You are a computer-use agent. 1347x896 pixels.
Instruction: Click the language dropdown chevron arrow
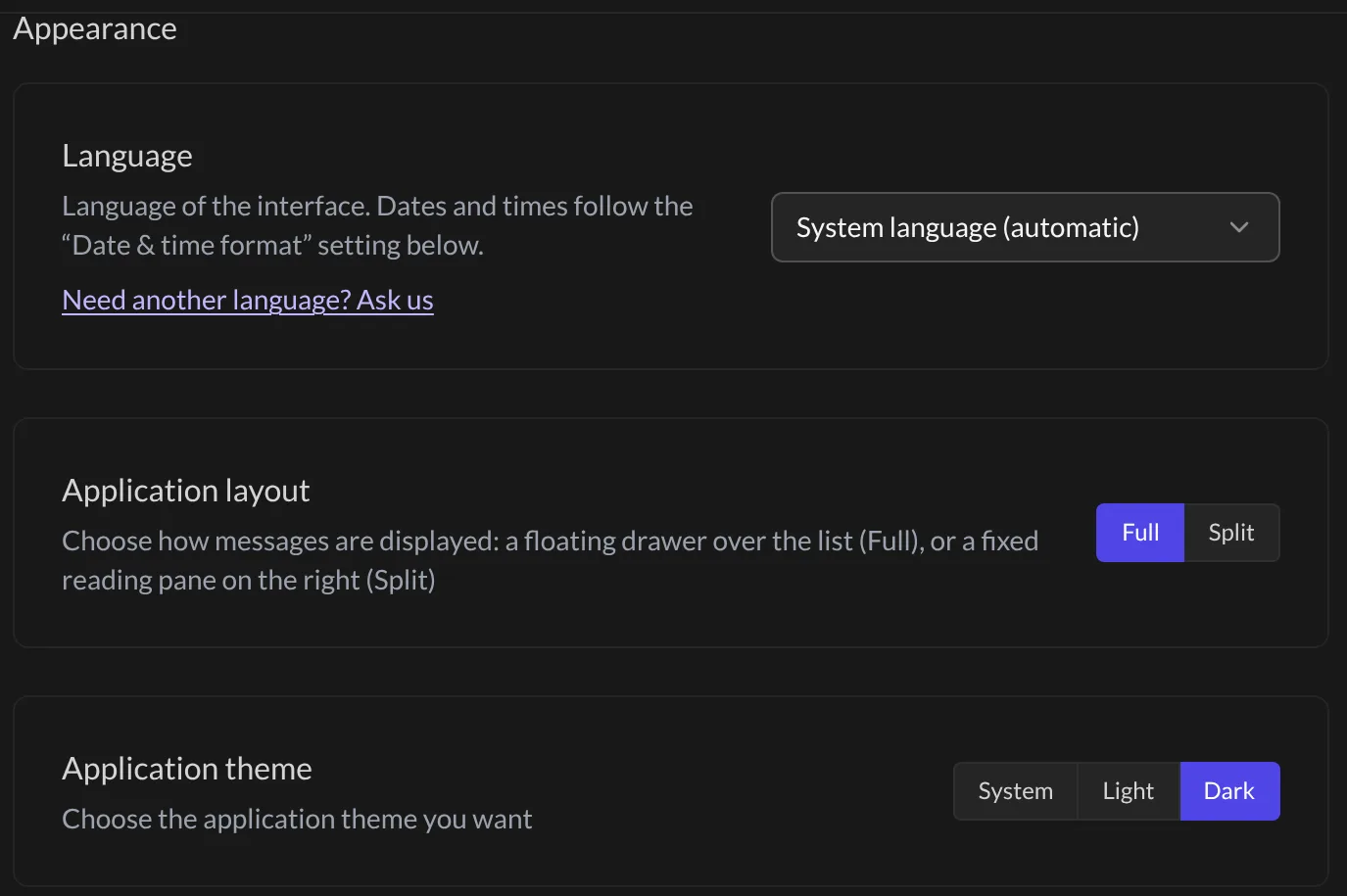[x=1239, y=227]
